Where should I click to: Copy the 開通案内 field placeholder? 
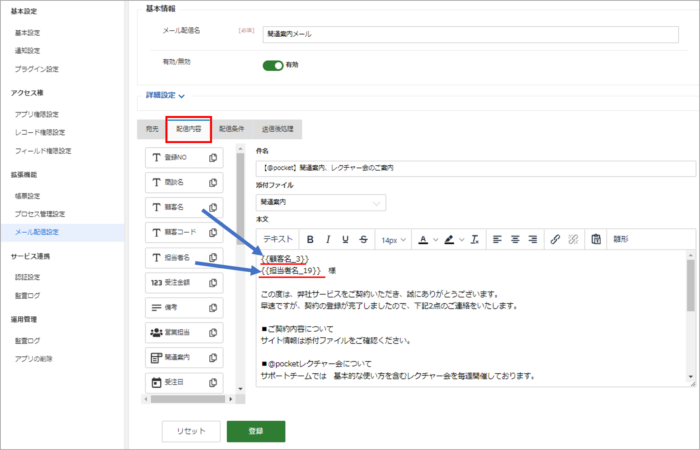(x=213, y=358)
